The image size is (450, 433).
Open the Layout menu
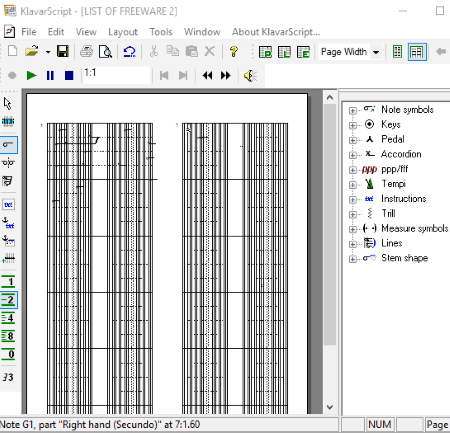pos(123,32)
